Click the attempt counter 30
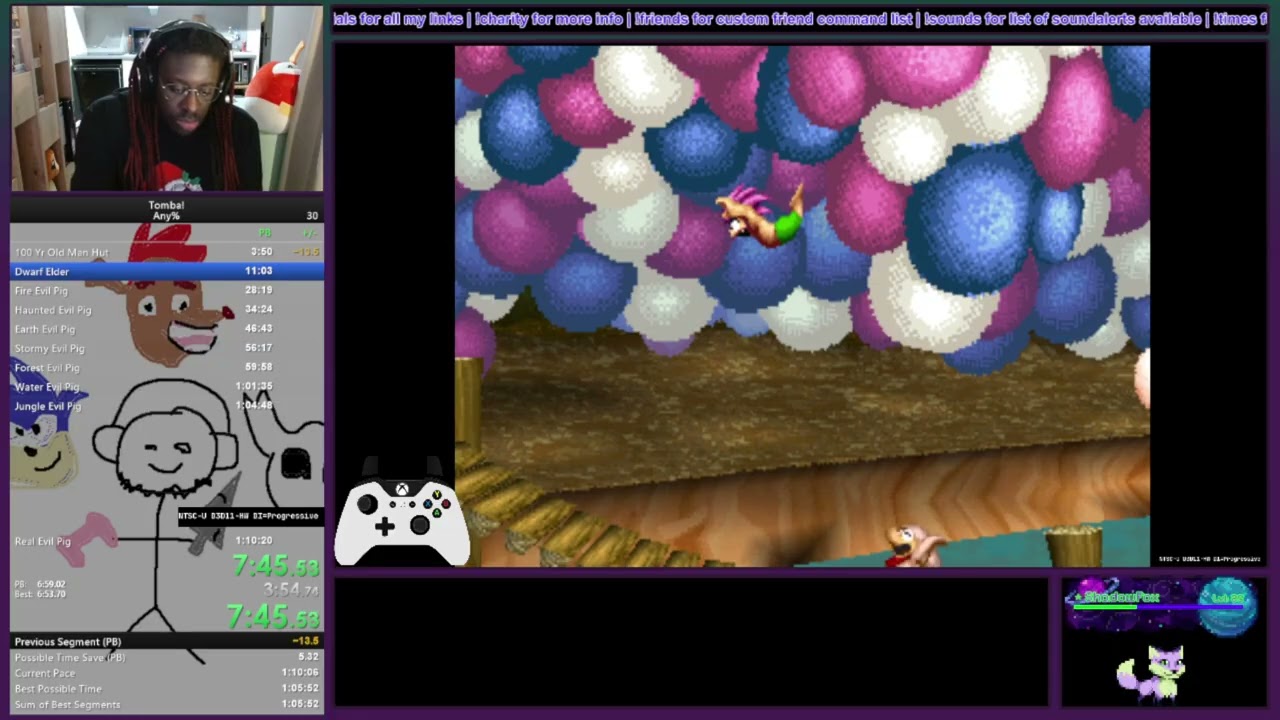1280x720 pixels. point(312,216)
